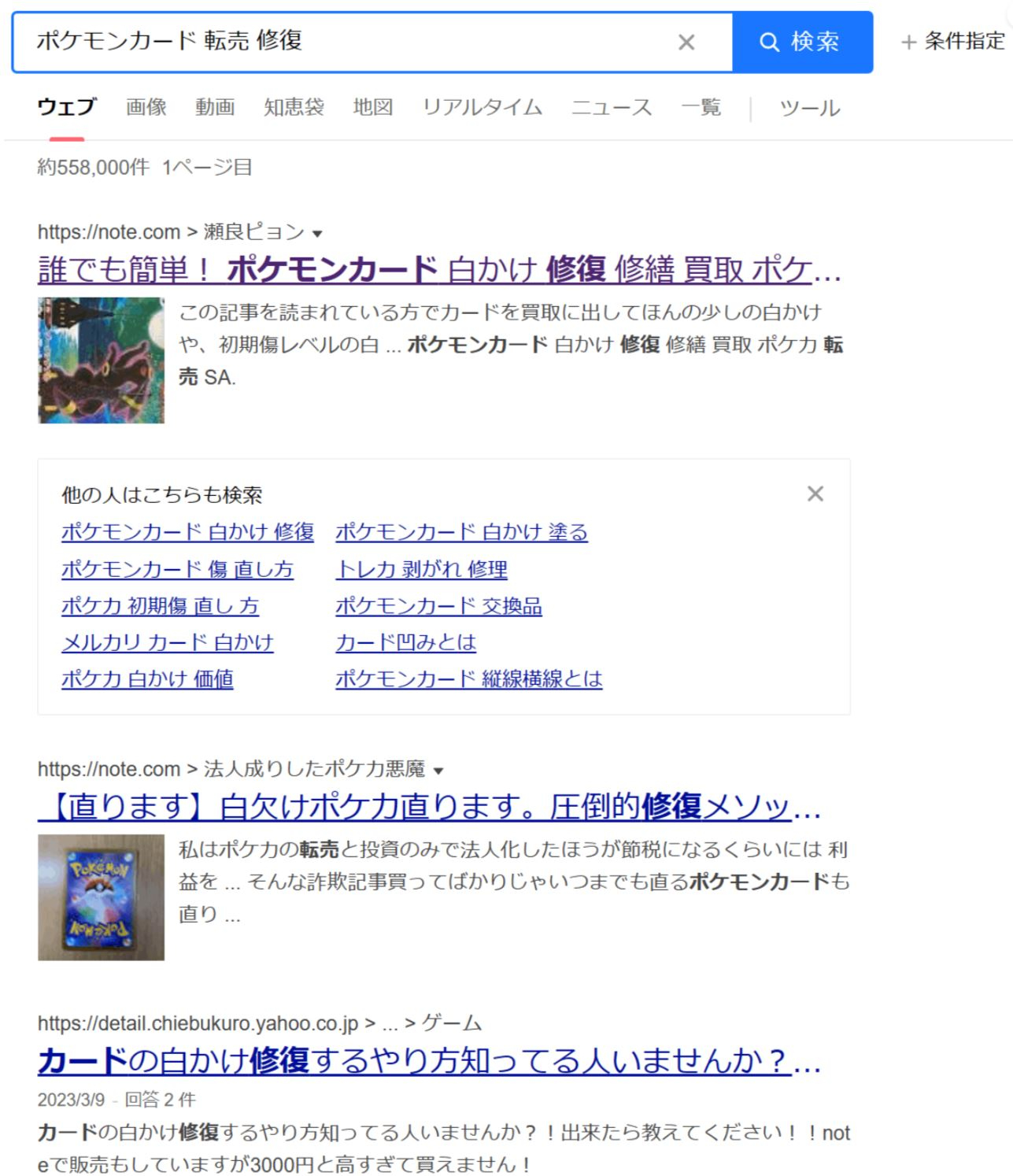The image size is (1013, 1176).
Task: Switch to the 動画 tab
Action: (x=215, y=107)
